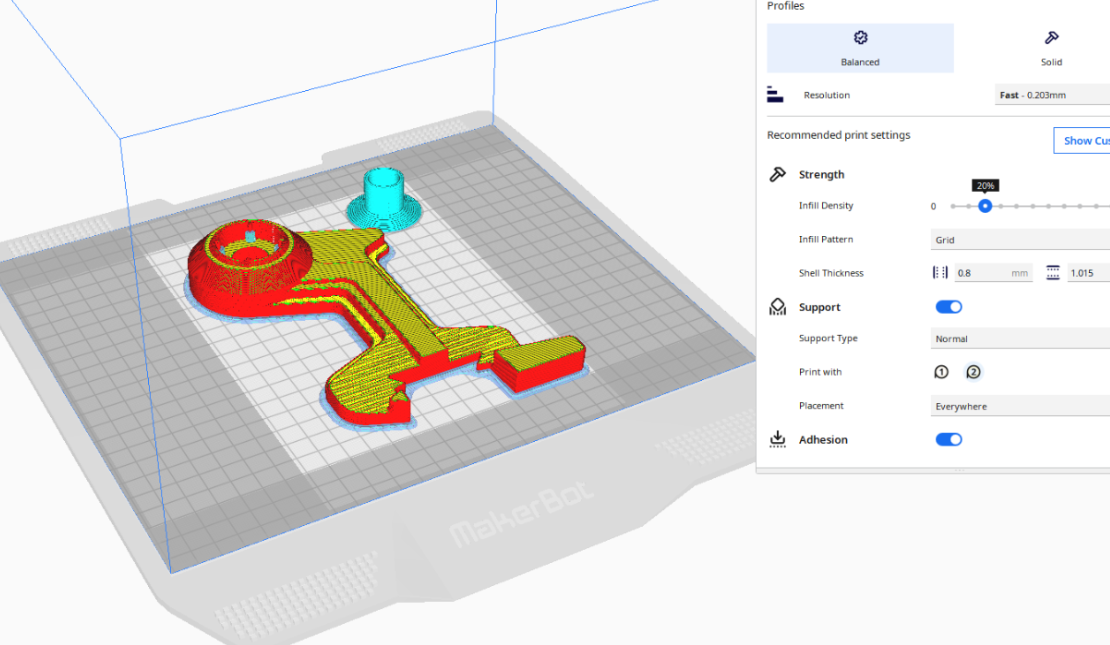This screenshot has width=1110, height=645.
Task: Click the Strength section icon
Action: pos(777,174)
